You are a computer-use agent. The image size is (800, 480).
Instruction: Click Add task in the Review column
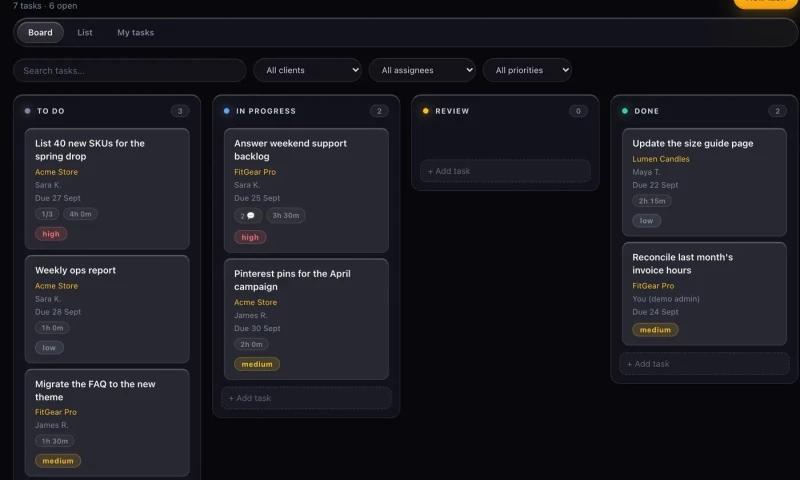tap(505, 171)
